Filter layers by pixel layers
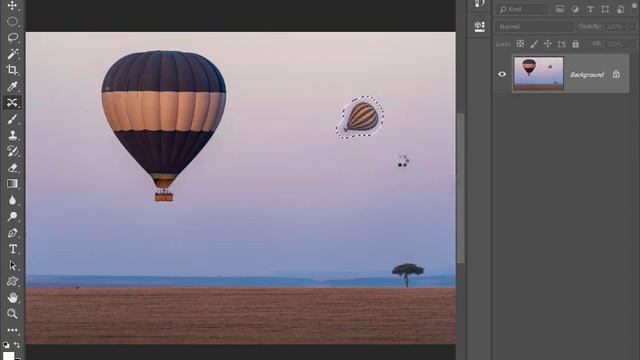The image size is (640, 360). pos(560,9)
